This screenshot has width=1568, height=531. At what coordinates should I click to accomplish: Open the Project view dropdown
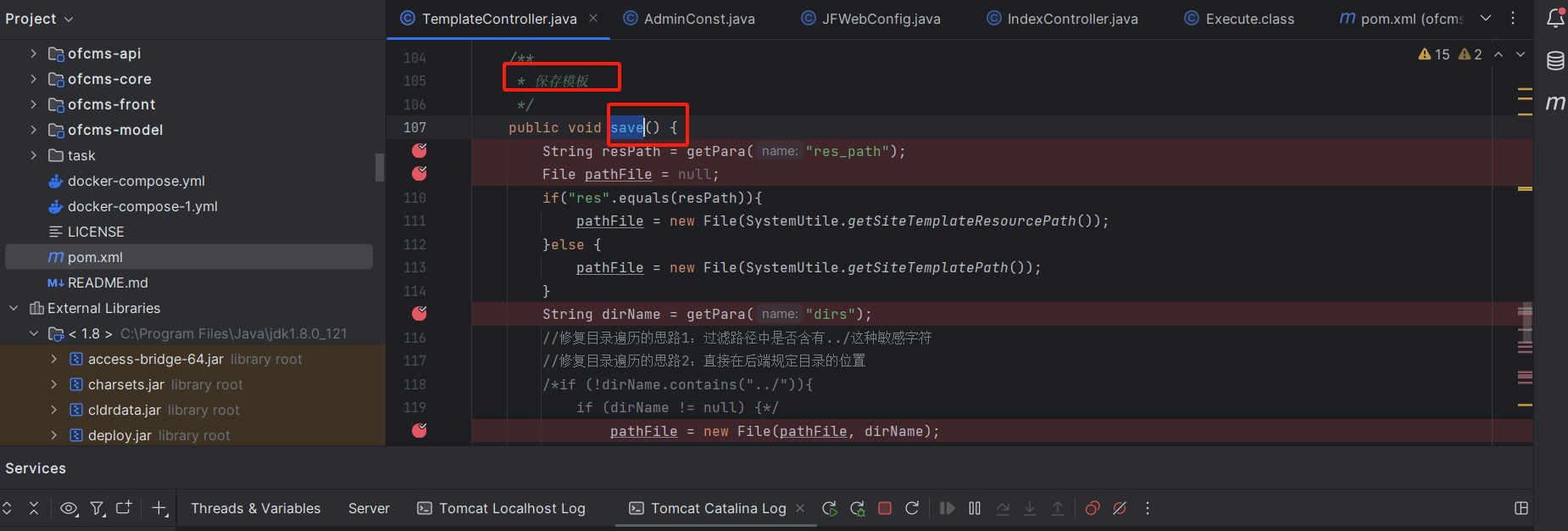39,19
